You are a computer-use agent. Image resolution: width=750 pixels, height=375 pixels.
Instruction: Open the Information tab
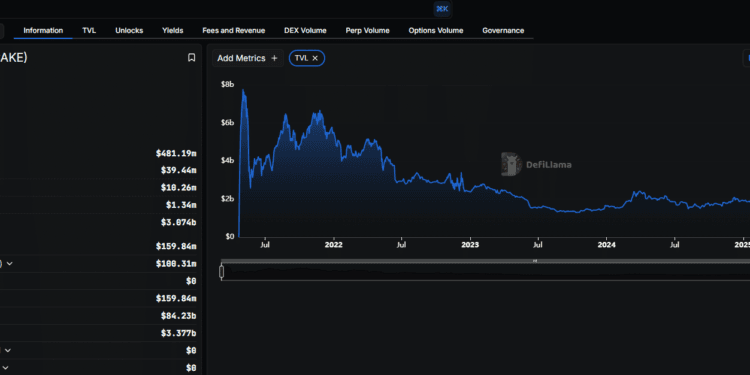click(43, 31)
